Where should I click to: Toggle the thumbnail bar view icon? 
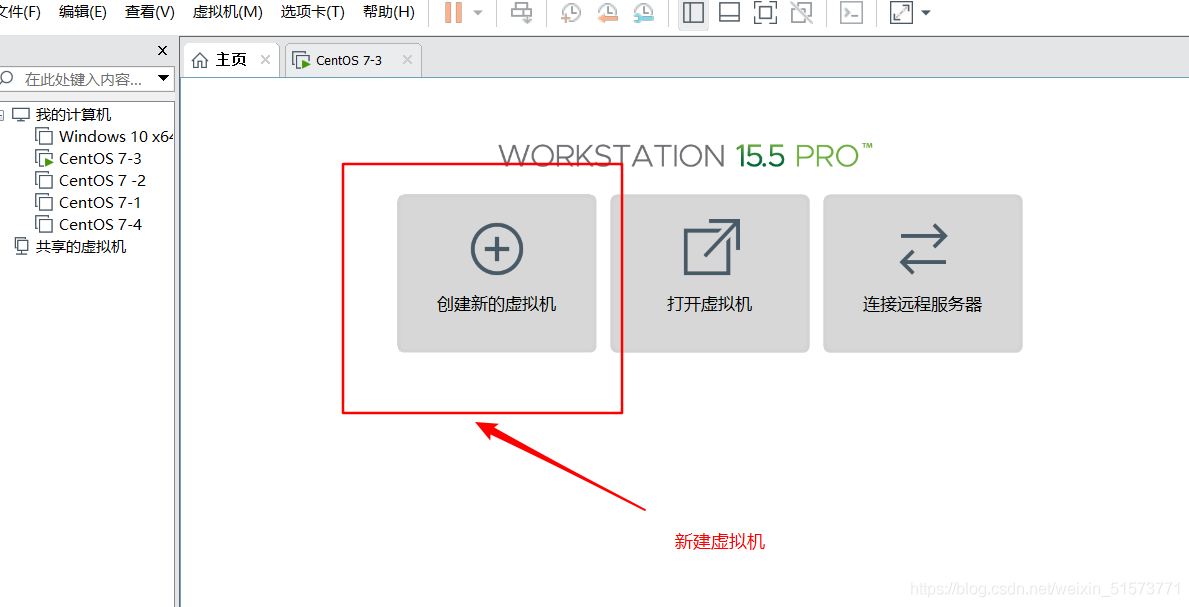(x=729, y=13)
